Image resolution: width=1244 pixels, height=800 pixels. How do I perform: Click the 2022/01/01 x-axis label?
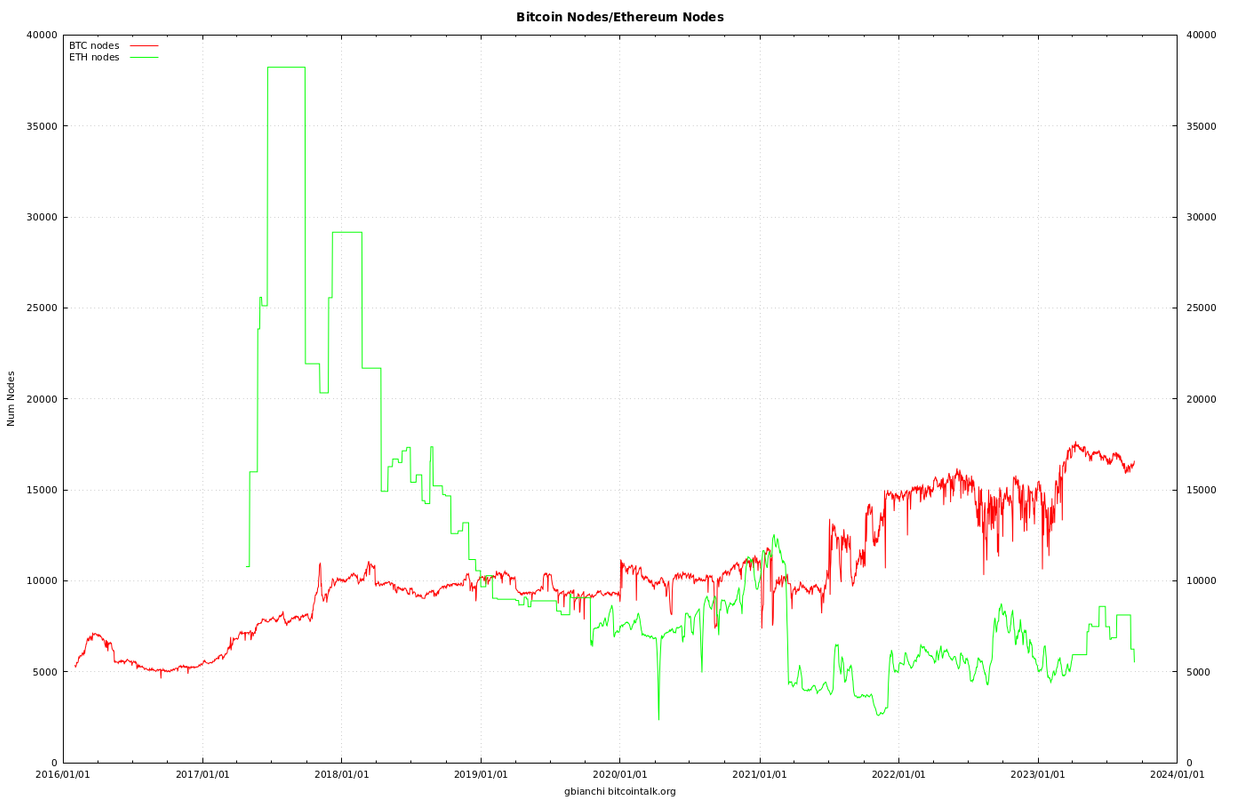coord(898,774)
